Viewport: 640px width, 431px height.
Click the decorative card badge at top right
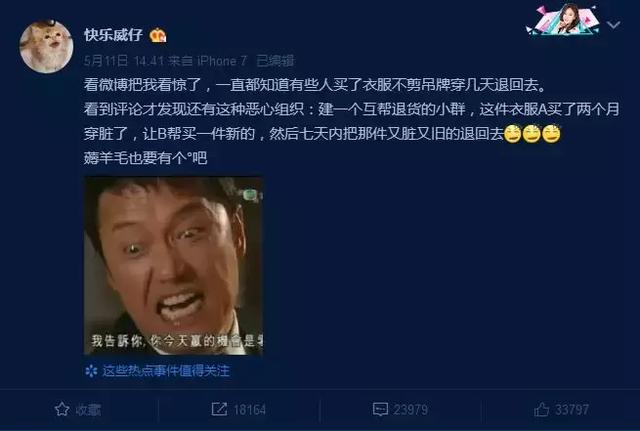[563, 19]
